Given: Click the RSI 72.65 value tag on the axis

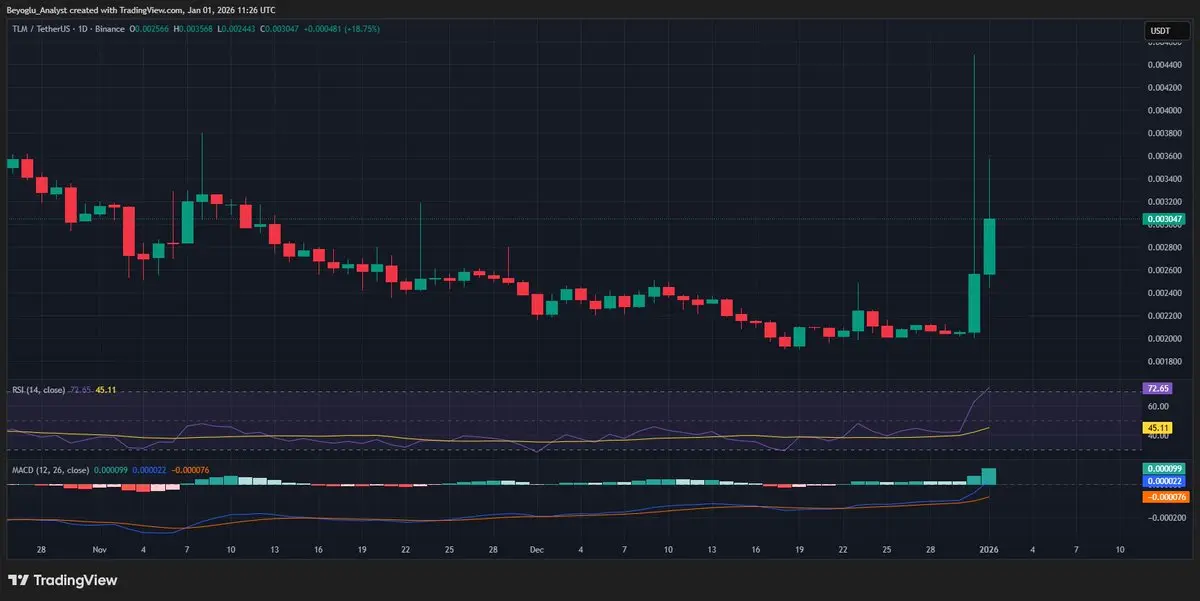Looking at the screenshot, I should (x=1158, y=387).
